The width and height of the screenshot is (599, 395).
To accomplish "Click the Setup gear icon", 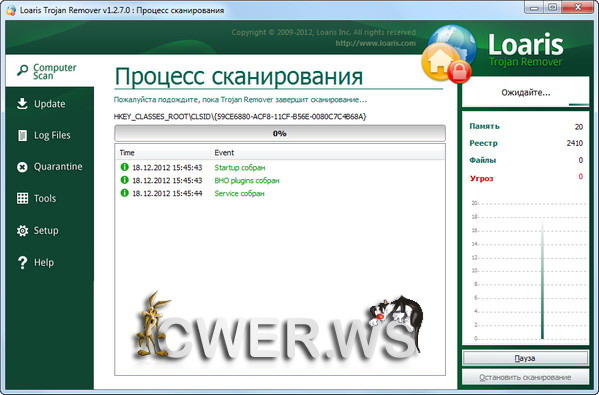I will coord(22,230).
